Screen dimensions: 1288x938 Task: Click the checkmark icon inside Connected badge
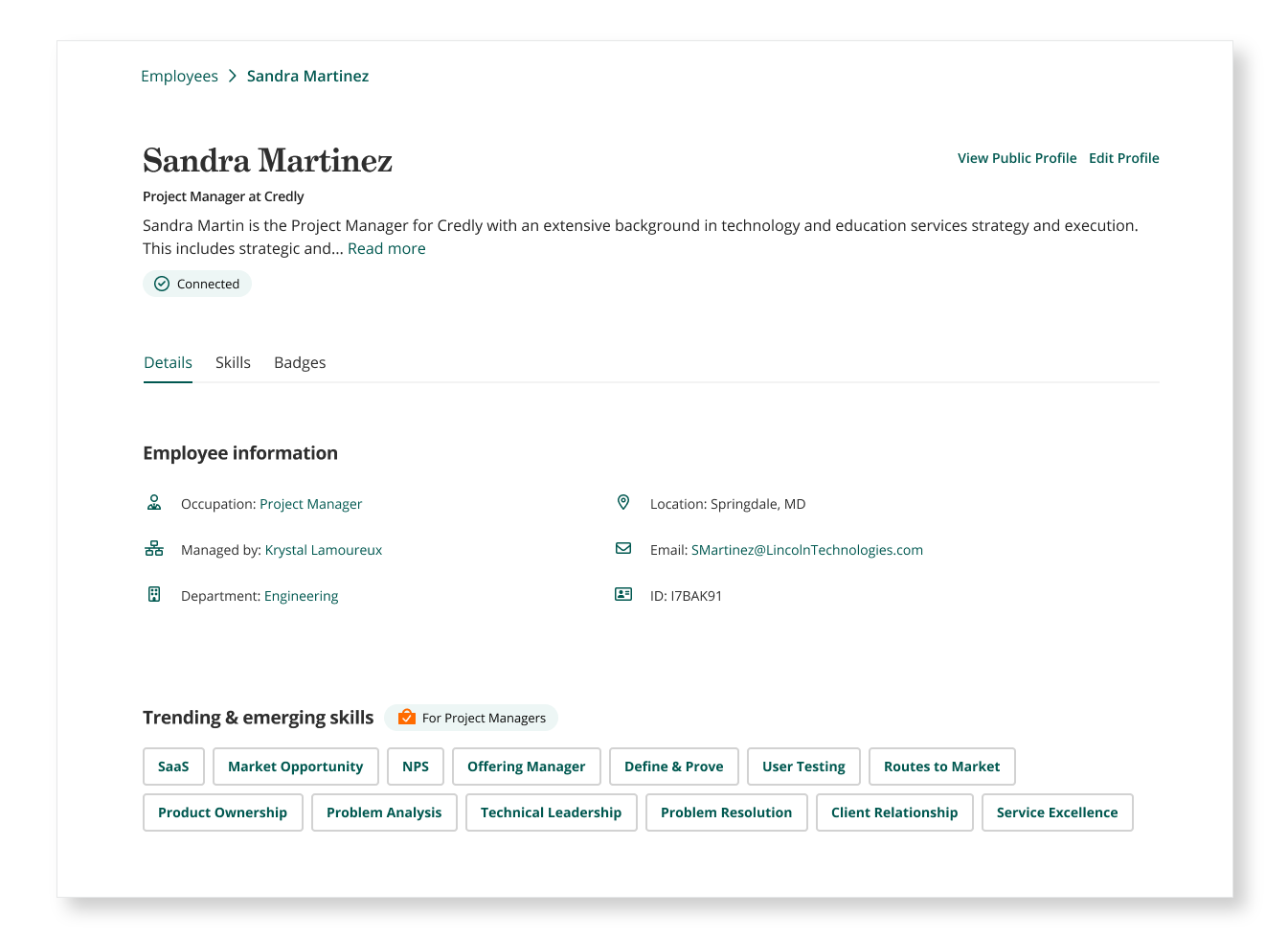162,284
